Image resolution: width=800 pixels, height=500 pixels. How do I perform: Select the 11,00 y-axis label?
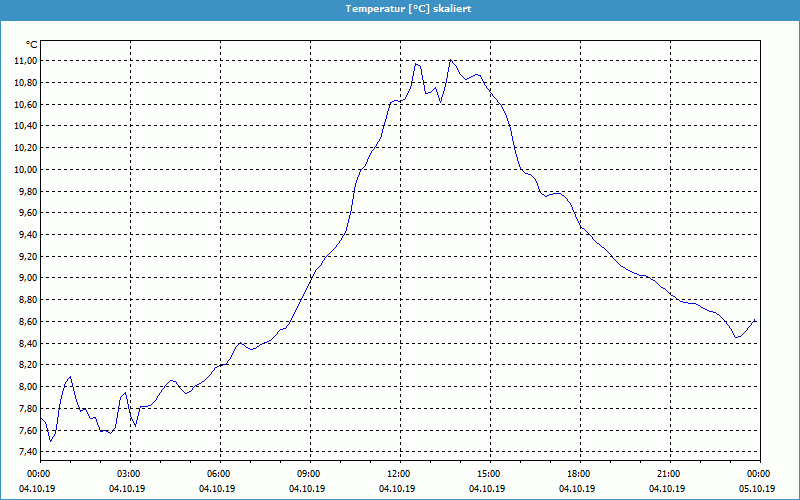[24, 61]
